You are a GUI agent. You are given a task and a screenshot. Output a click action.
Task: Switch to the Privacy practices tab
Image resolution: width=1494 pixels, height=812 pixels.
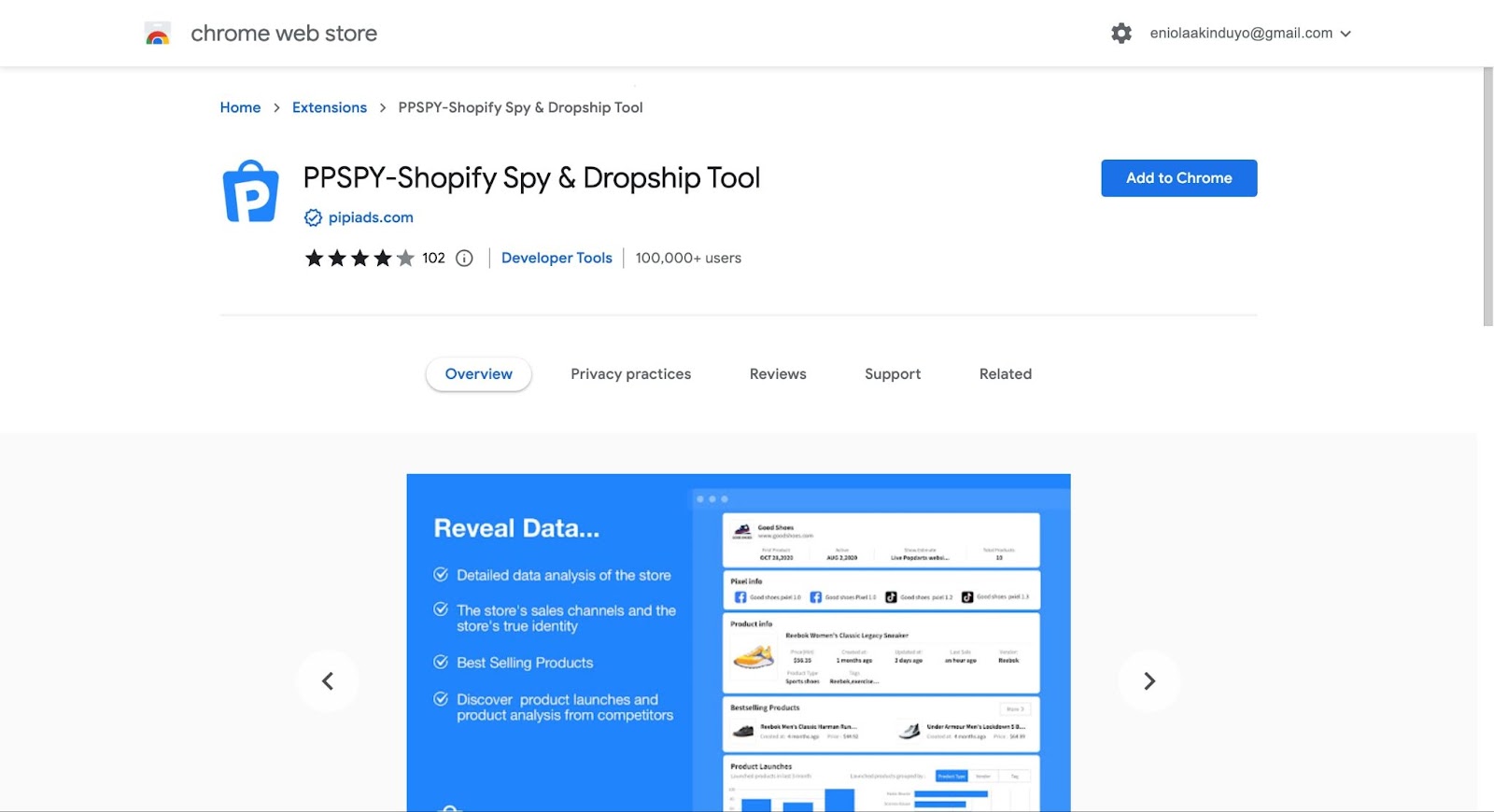[631, 374]
